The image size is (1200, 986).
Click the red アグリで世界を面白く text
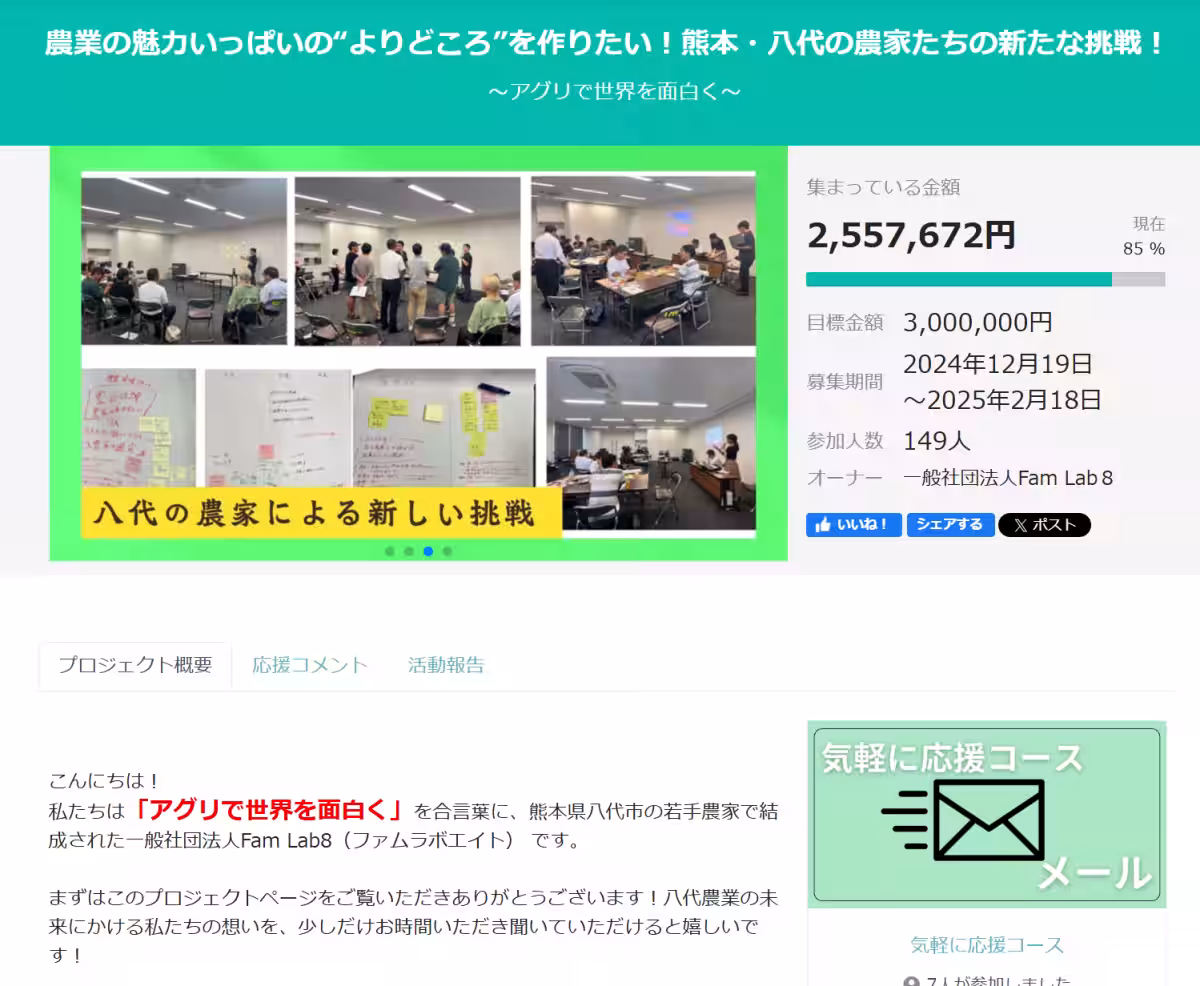coord(270,809)
